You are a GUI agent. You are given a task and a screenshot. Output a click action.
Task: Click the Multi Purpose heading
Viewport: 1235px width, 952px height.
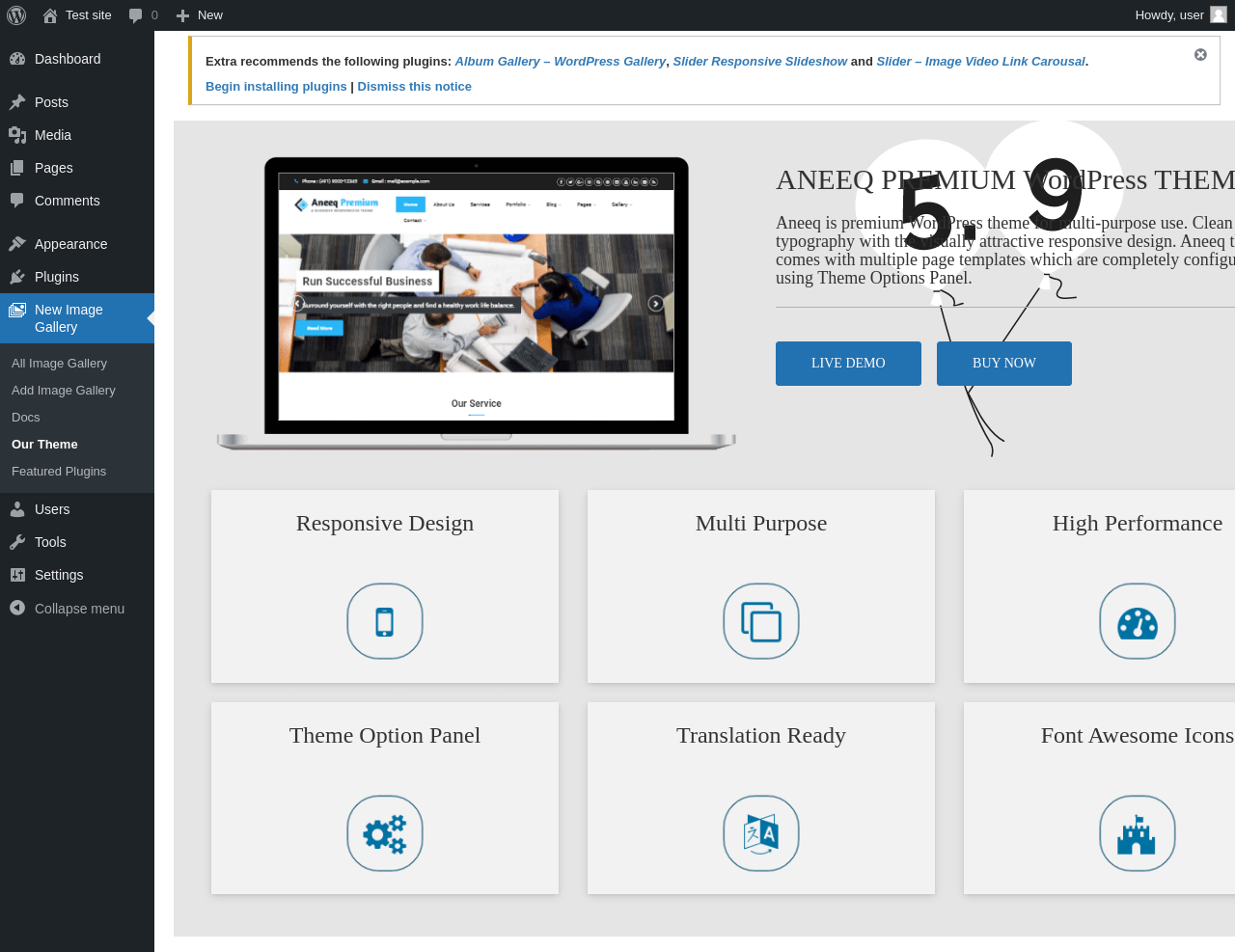(x=761, y=524)
